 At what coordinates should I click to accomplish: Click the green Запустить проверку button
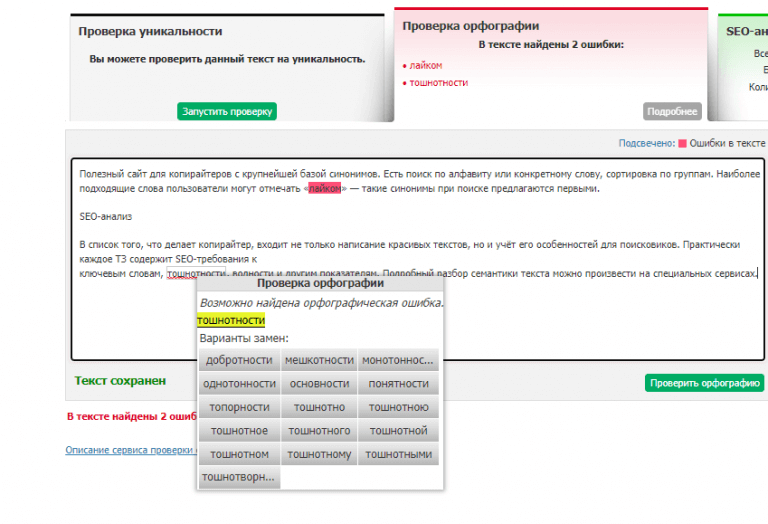click(x=227, y=111)
